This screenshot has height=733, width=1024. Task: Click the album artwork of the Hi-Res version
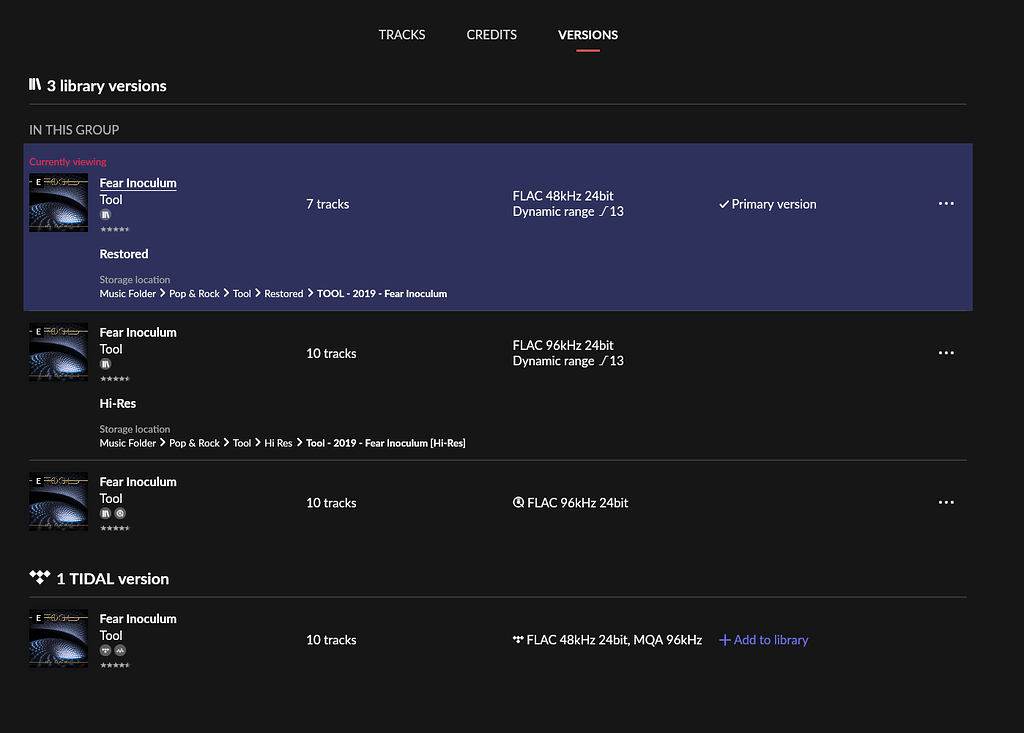pos(58,351)
